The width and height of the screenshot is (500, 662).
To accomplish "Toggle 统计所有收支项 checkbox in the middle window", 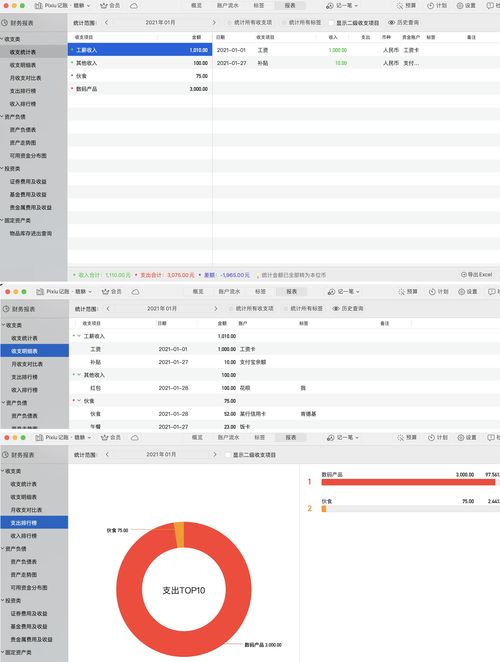I will (x=231, y=309).
